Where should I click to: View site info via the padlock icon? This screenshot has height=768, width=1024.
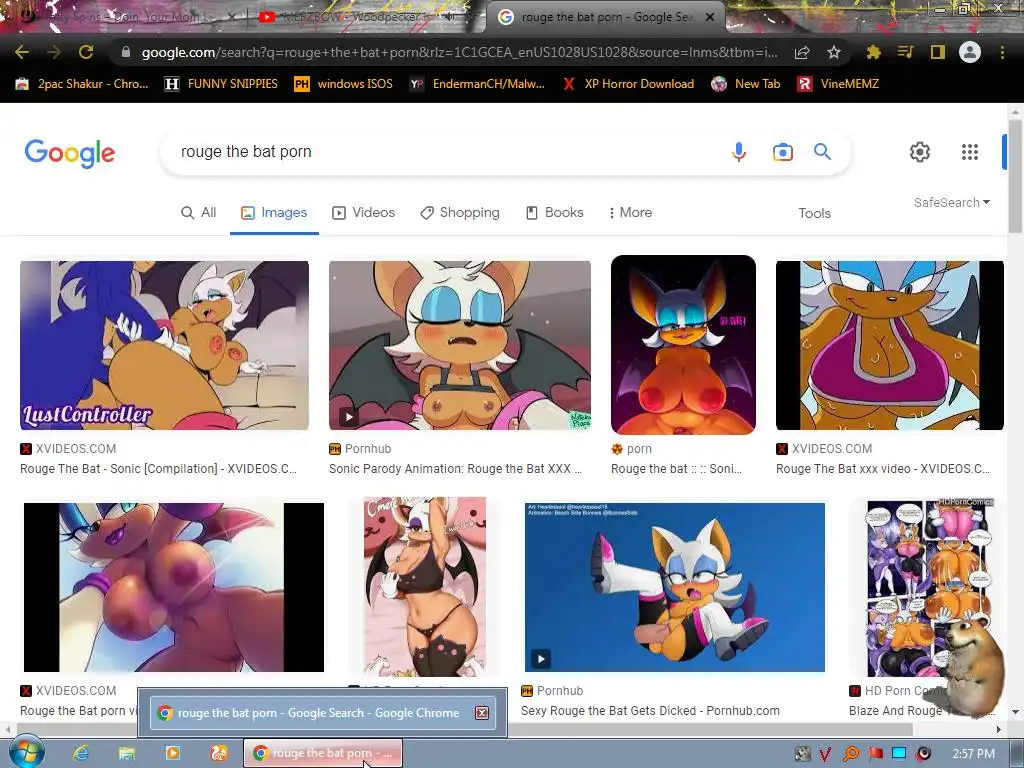(x=125, y=52)
